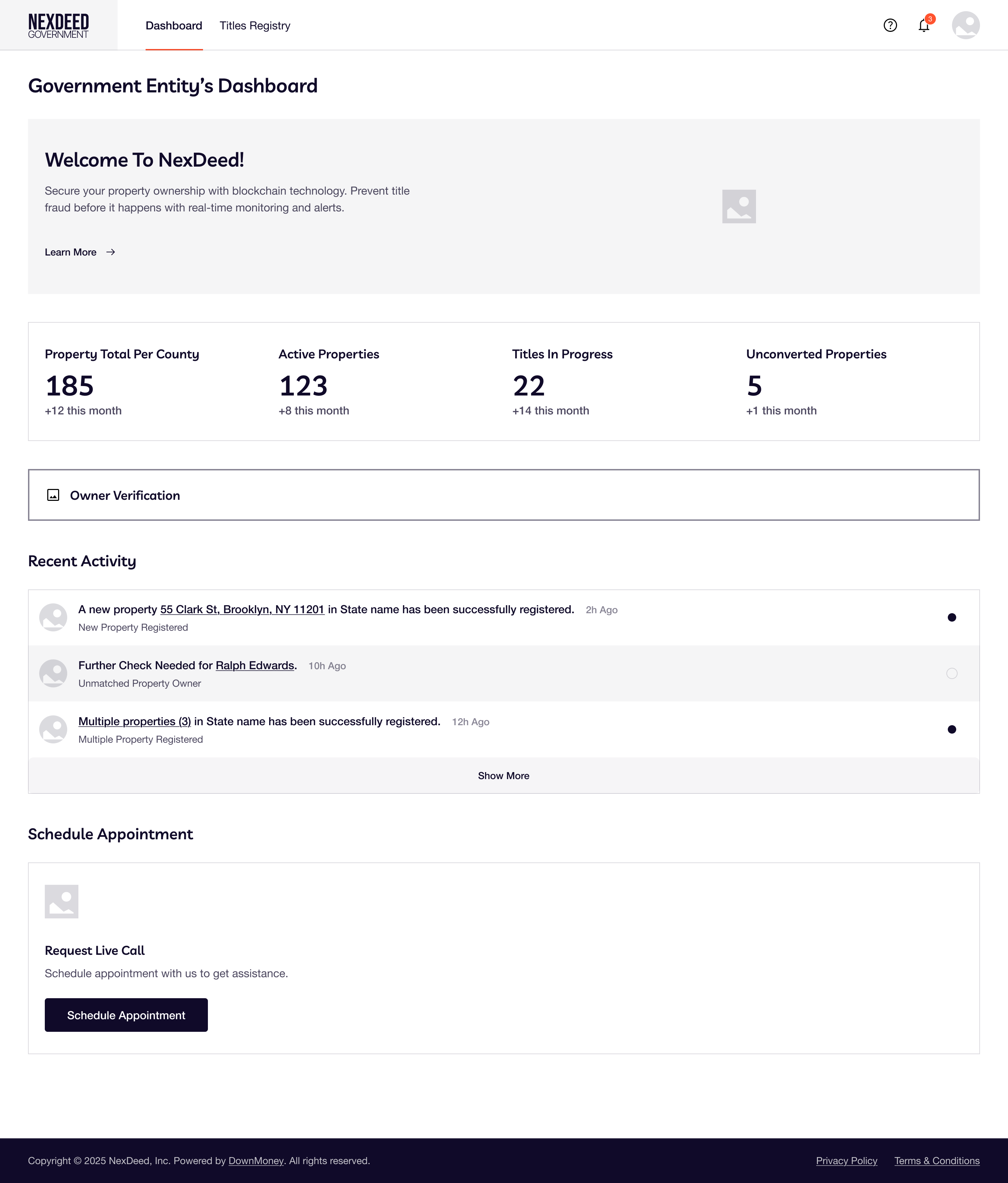Toggle read dot on Multiple properties activity
Viewport: 1008px width, 1183px height.
951,730
